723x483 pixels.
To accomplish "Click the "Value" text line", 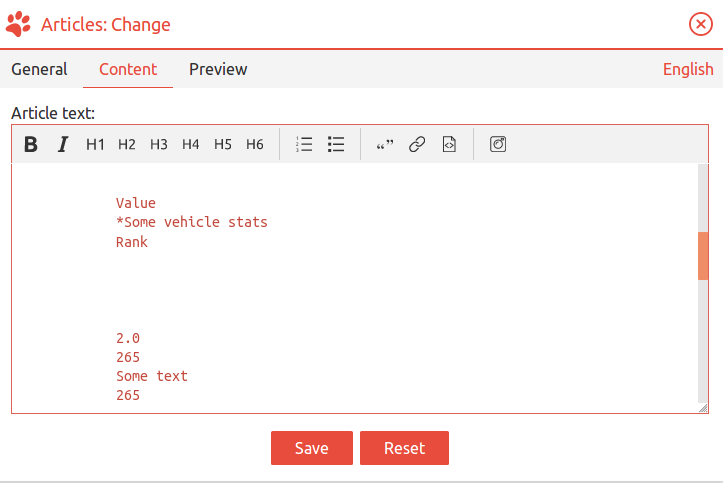I will point(136,203).
